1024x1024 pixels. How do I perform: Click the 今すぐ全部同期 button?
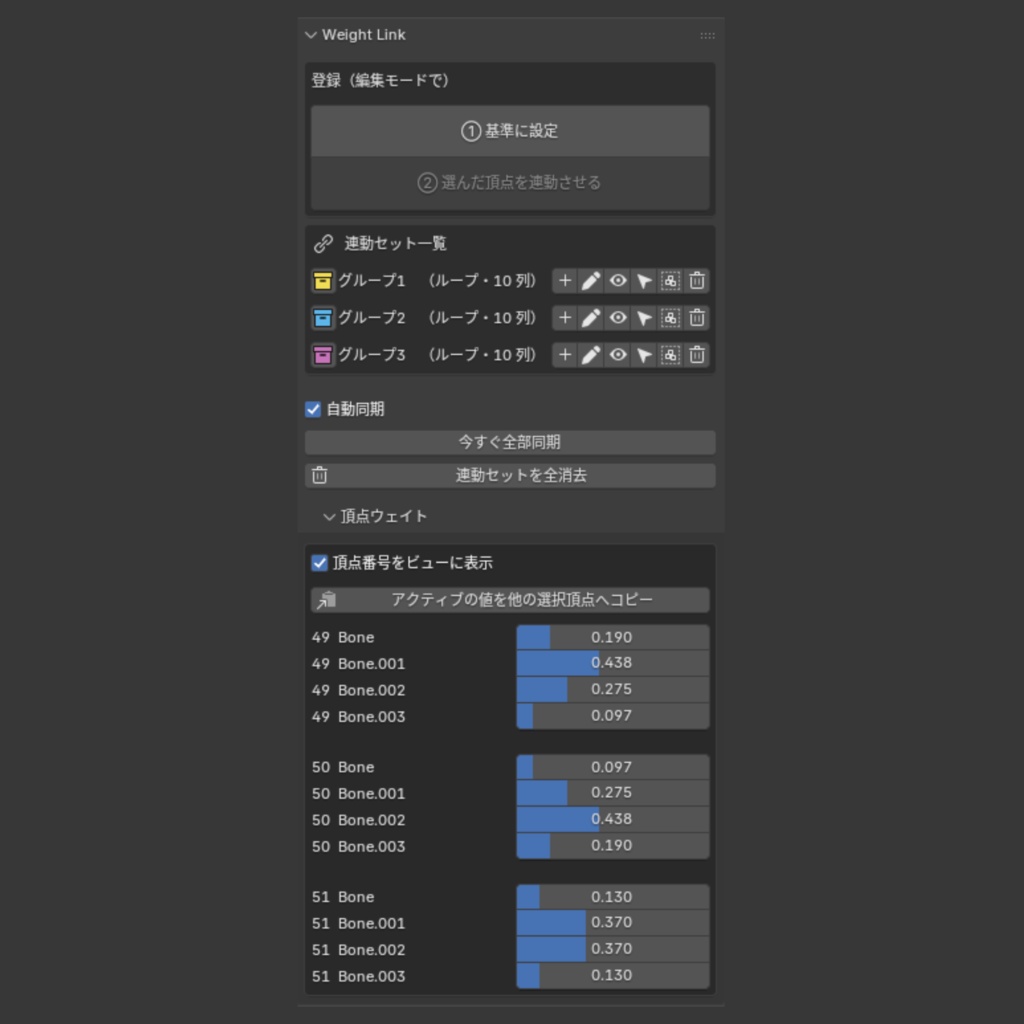point(510,442)
